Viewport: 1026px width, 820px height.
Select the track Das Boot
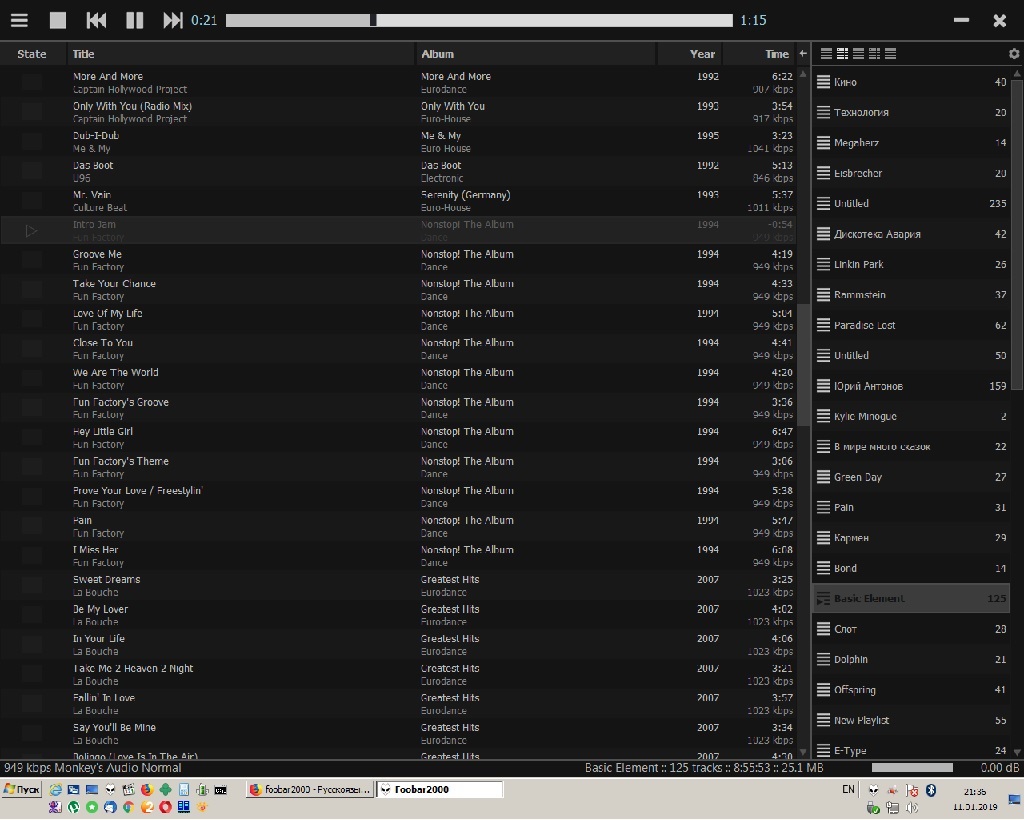coord(398,171)
